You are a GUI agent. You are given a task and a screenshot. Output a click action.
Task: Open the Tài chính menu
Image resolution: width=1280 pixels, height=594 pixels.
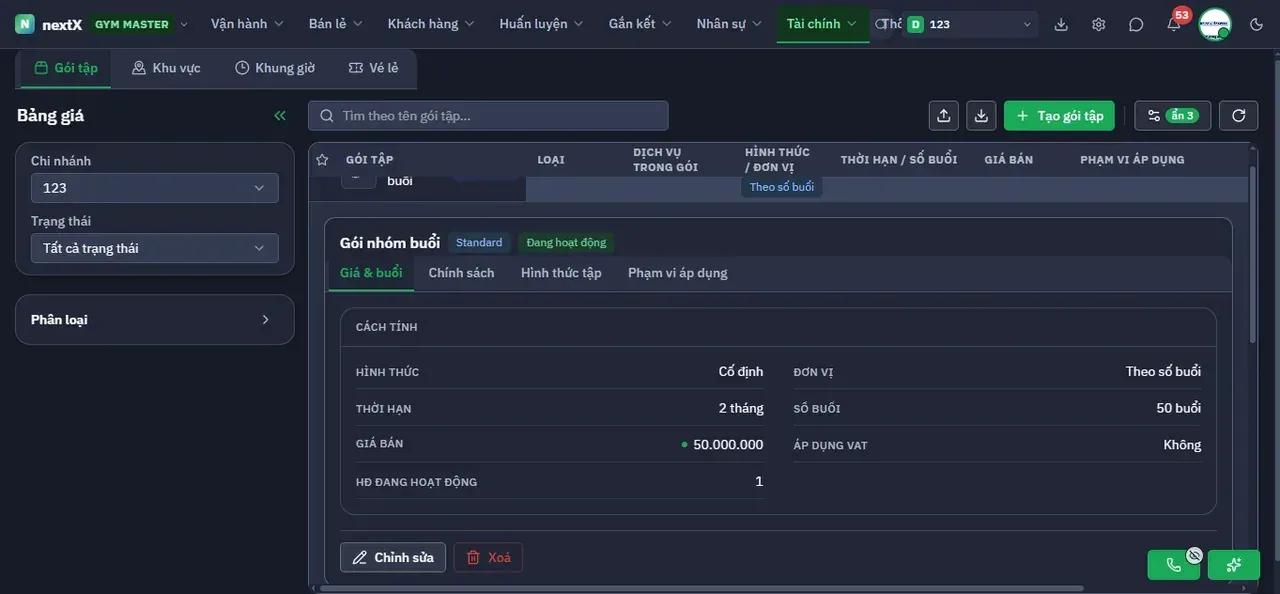[822, 24]
